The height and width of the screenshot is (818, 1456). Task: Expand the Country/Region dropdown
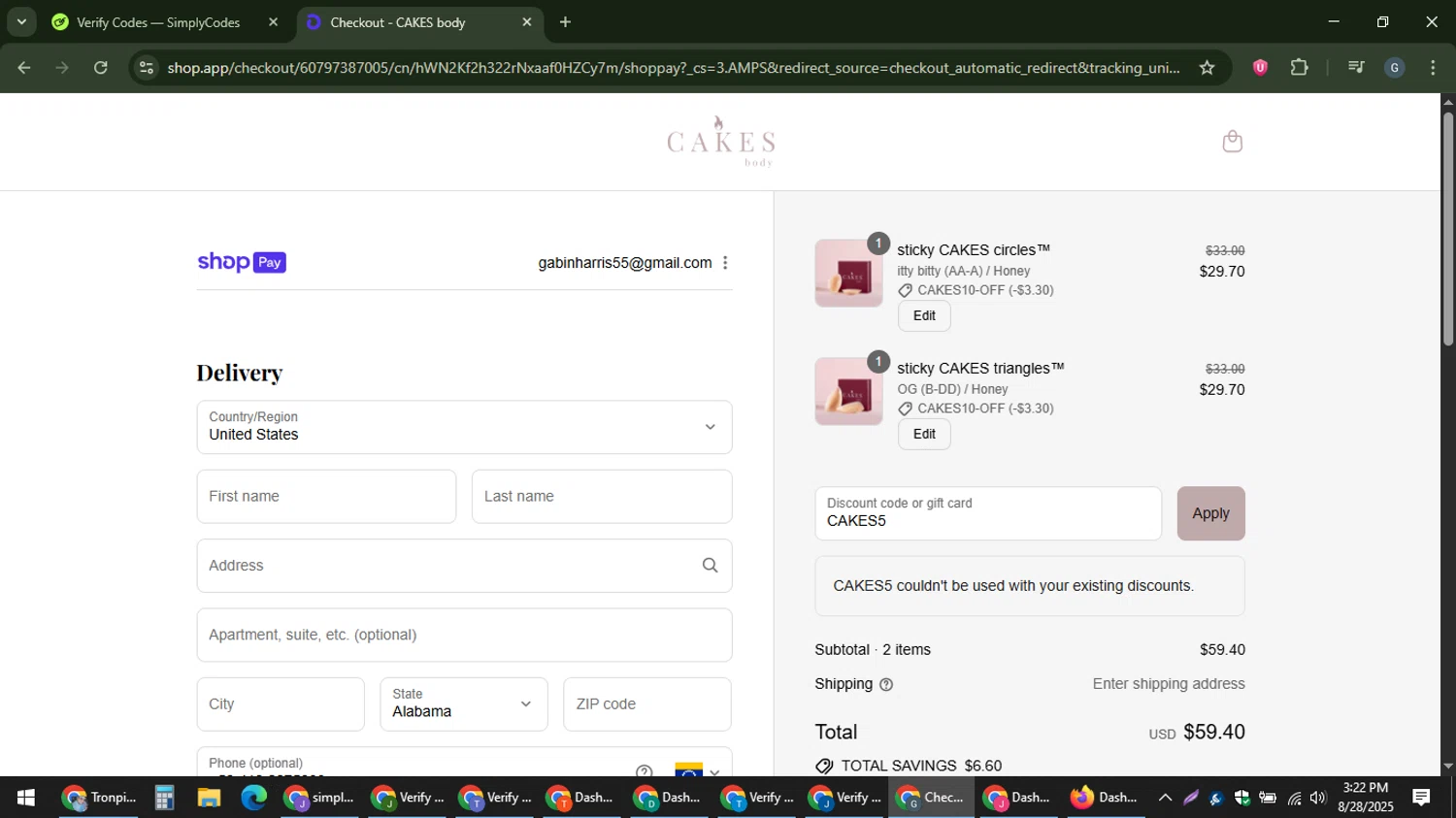pyautogui.click(x=464, y=427)
